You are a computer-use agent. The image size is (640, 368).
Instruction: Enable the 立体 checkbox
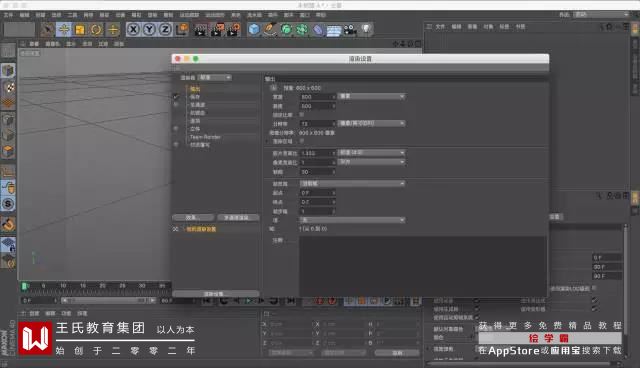176,129
